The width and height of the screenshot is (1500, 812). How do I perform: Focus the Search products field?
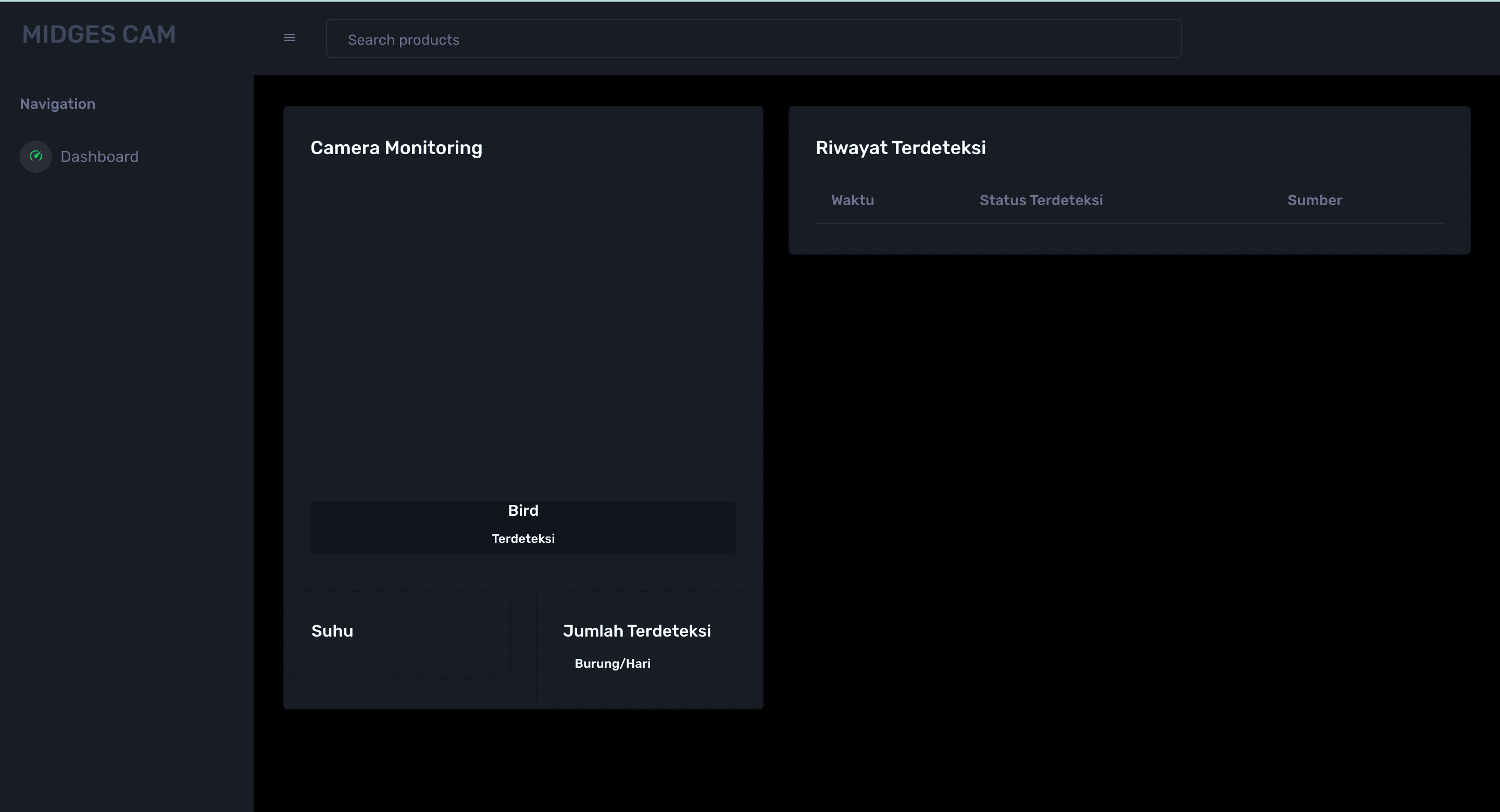pos(754,39)
